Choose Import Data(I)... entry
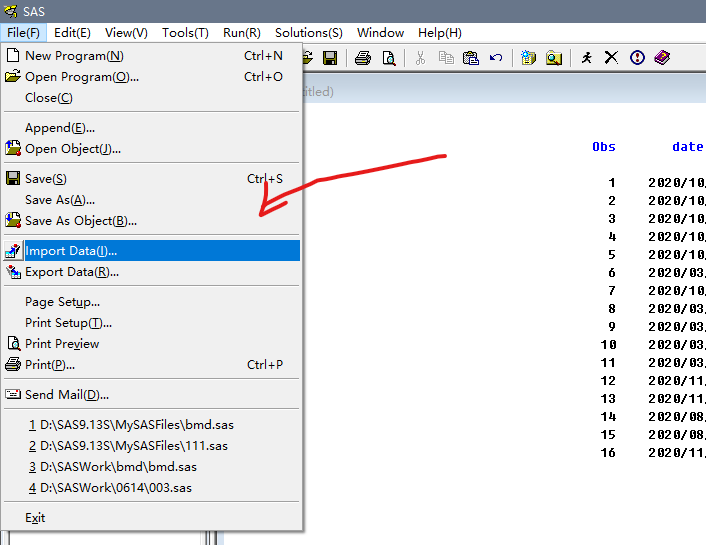Image resolution: width=706 pixels, height=545 pixels. 152,251
